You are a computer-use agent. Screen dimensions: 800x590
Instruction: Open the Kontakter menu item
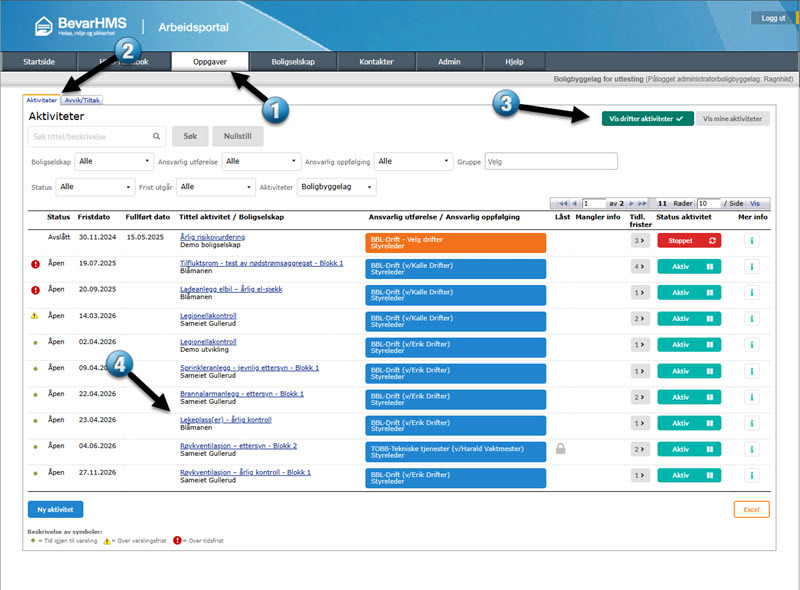point(376,62)
